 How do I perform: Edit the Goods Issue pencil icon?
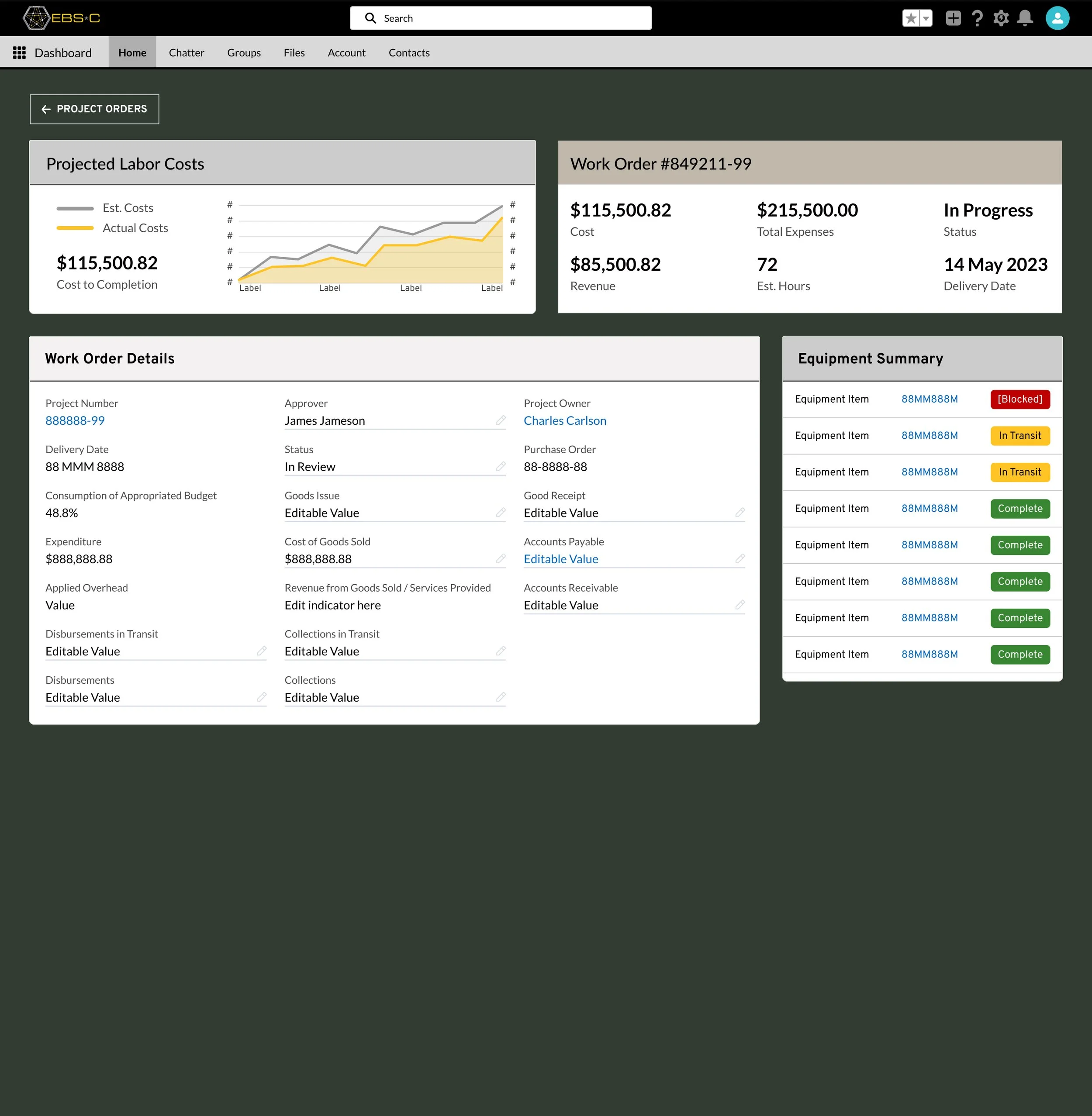[501, 513]
